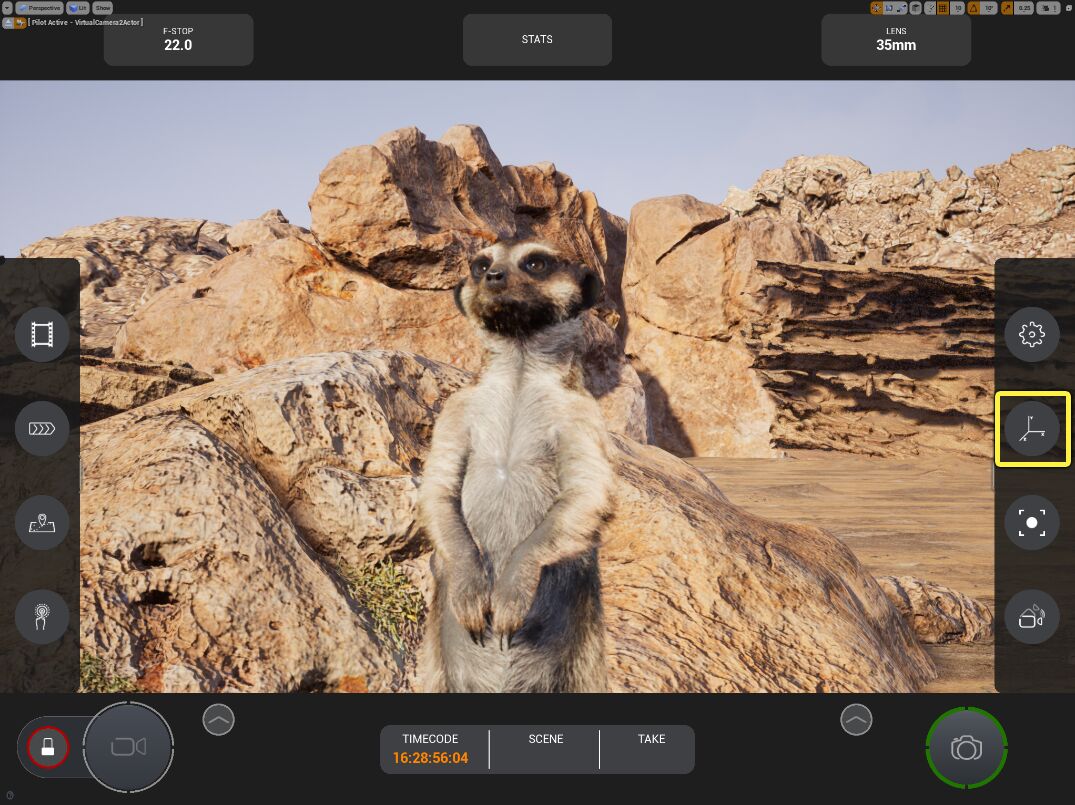Click the STATS button
Screen dimensions: 1075x805
[537, 40]
